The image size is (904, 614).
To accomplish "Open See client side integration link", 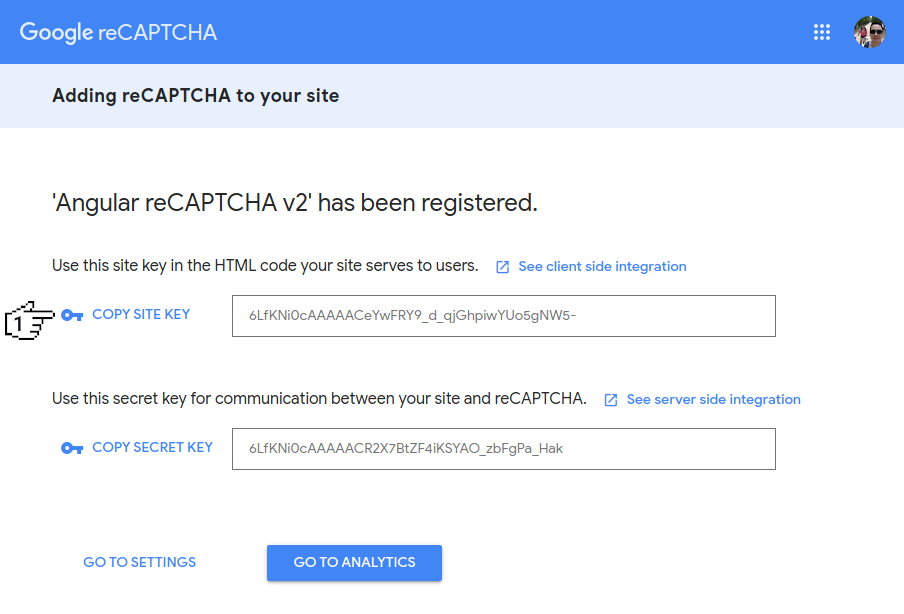I will click(x=602, y=267).
